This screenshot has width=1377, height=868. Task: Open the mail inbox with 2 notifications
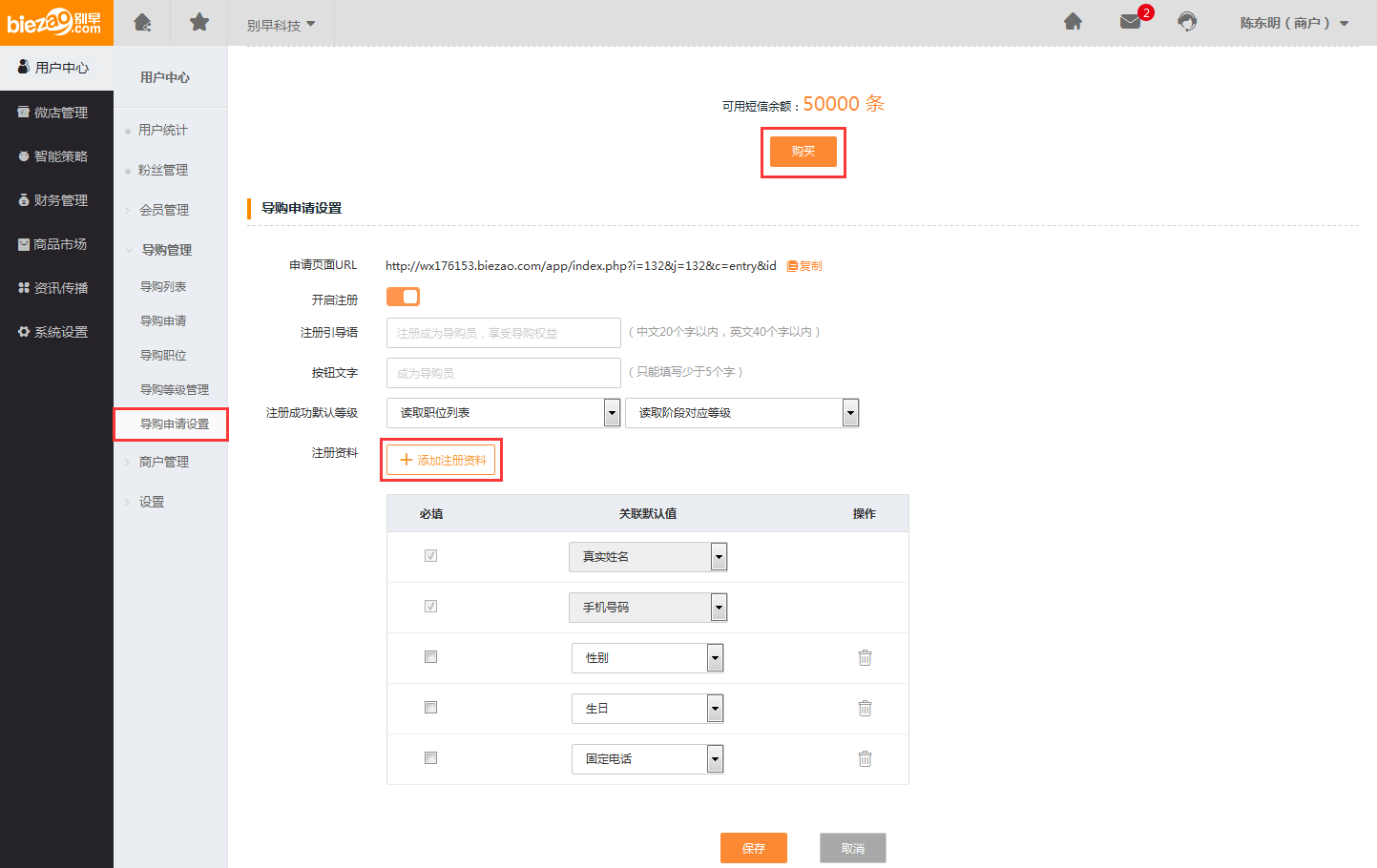coord(1131,22)
